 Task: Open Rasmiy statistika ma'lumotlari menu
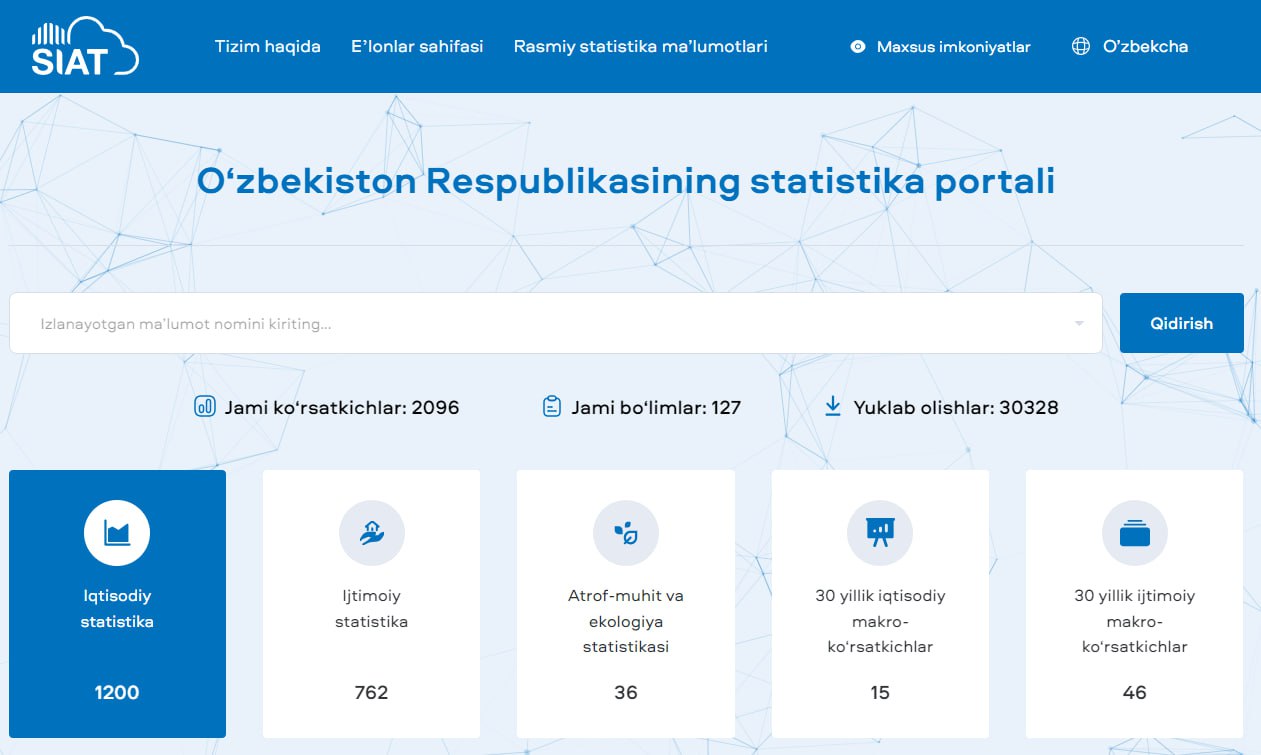pos(640,46)
